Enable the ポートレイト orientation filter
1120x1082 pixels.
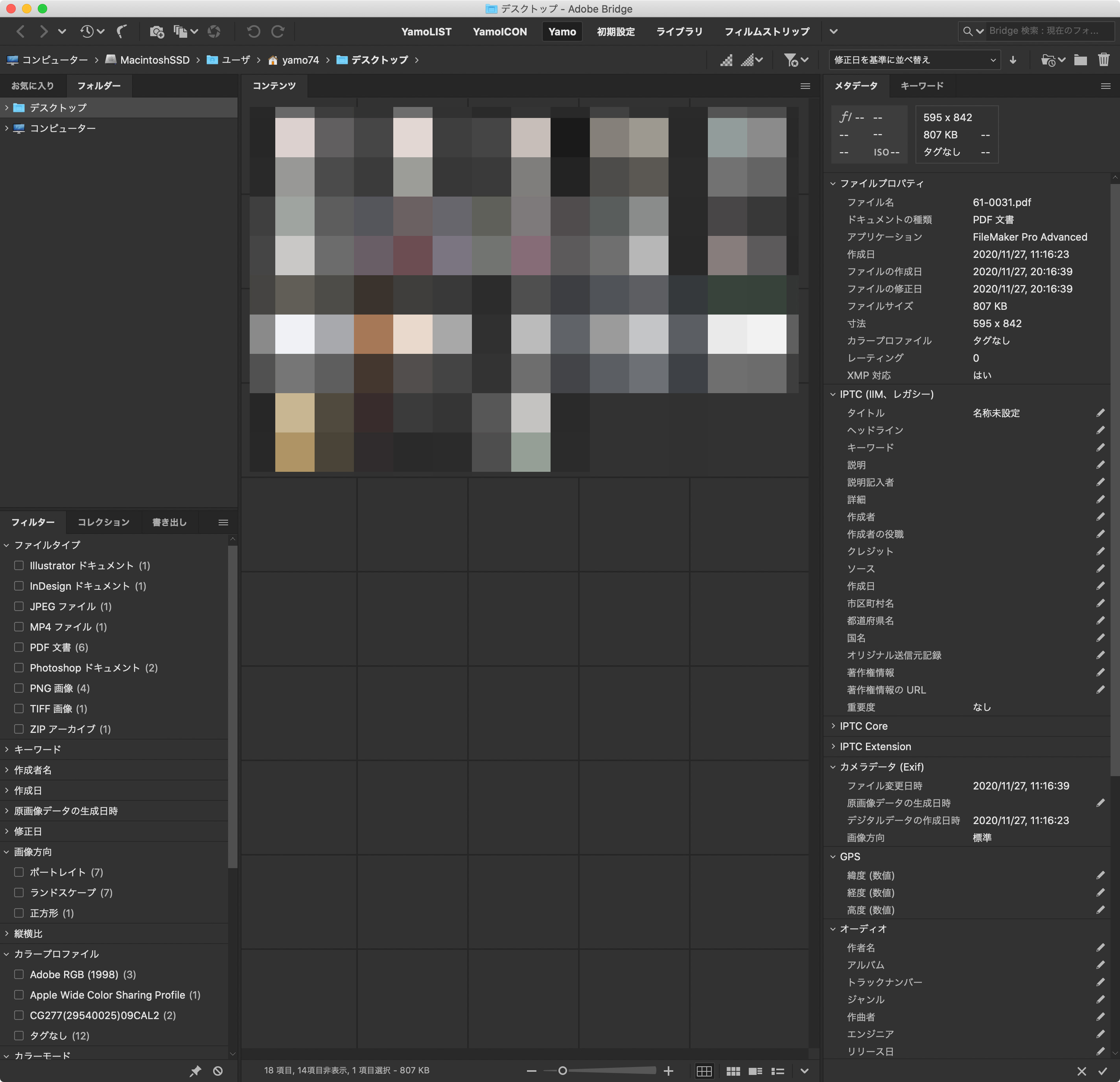pyautogui.click(x=19, y=872)
